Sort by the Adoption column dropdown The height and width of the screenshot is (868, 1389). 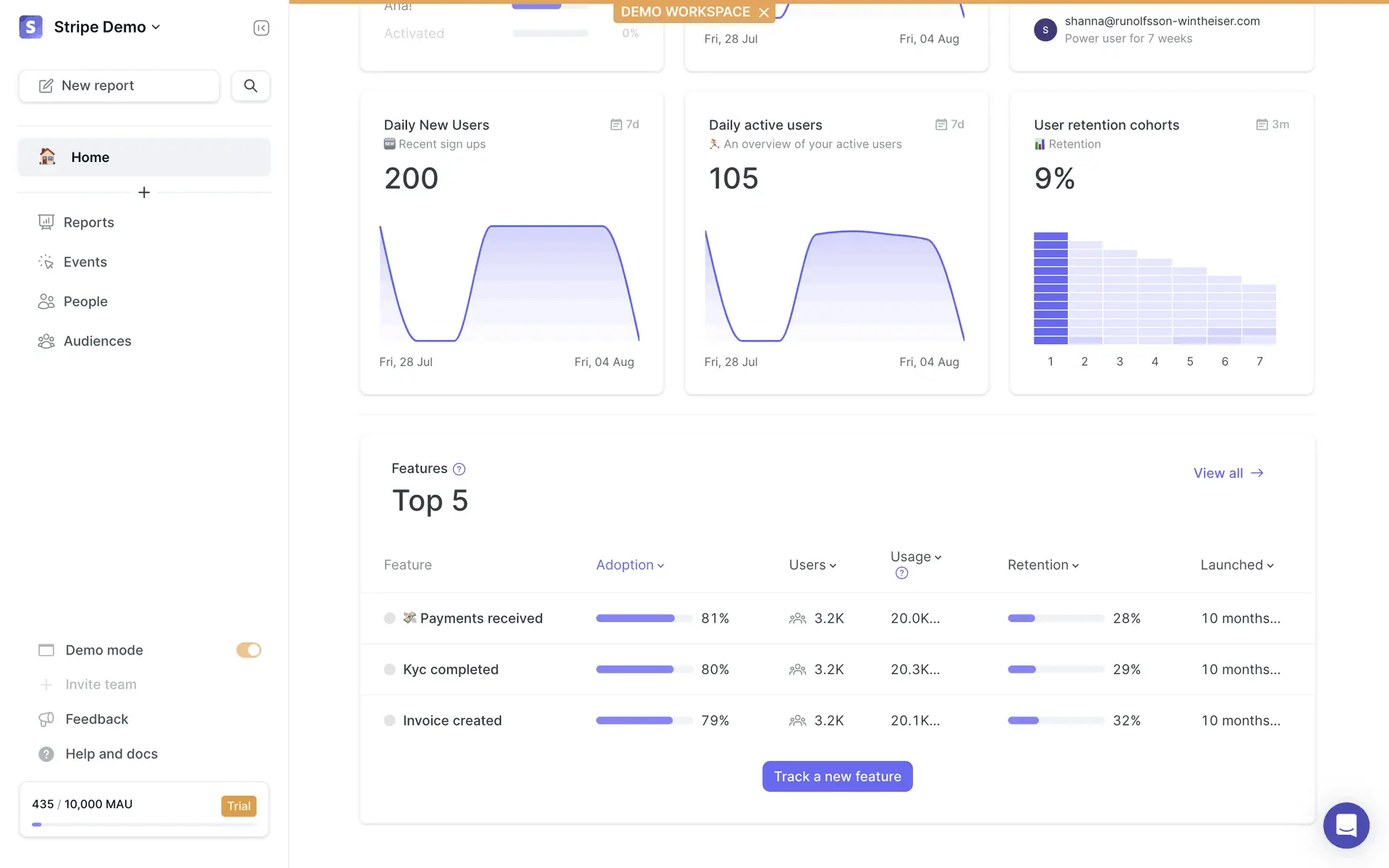[x=629, y=565]
